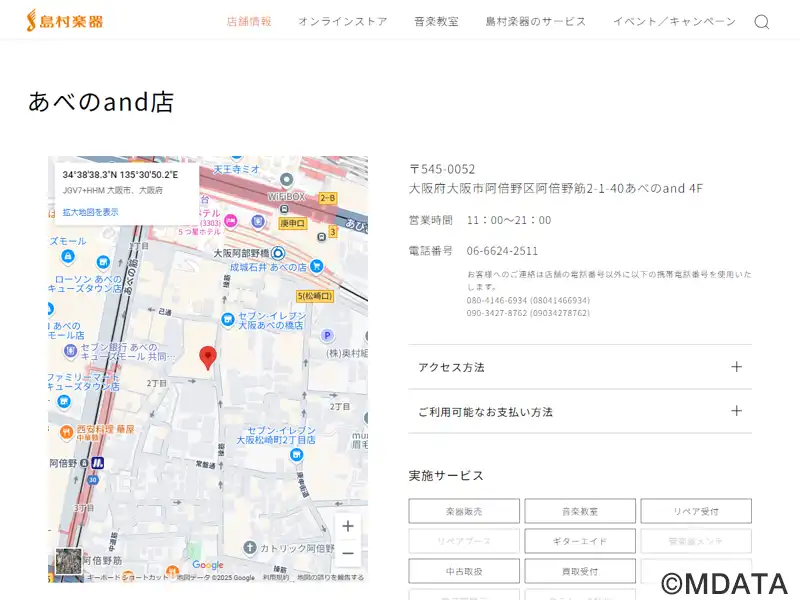
Task: Click the 拡大地図を表示 link
Action: click(x=90, y=212)
